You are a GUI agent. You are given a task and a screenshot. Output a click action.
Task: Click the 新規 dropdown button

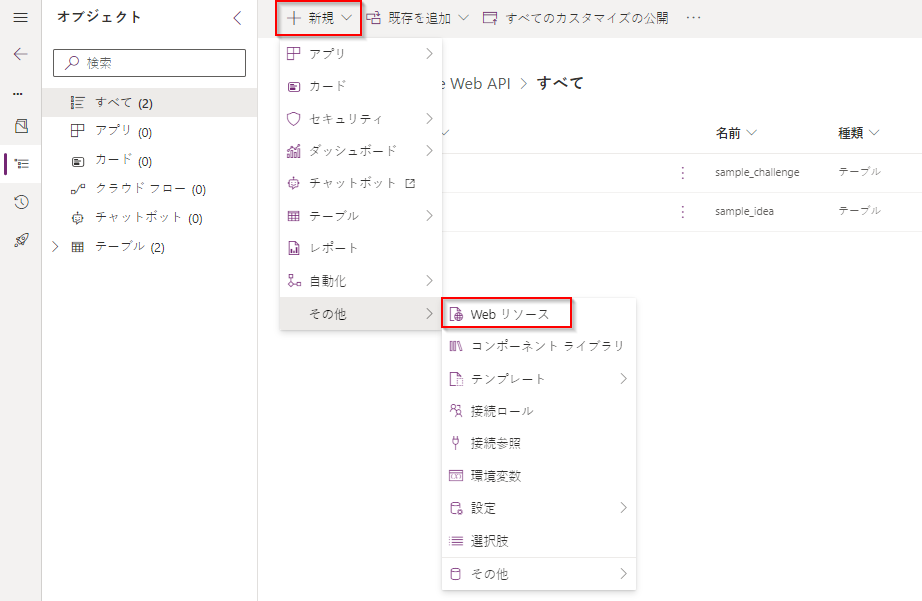tap(319, 18)
